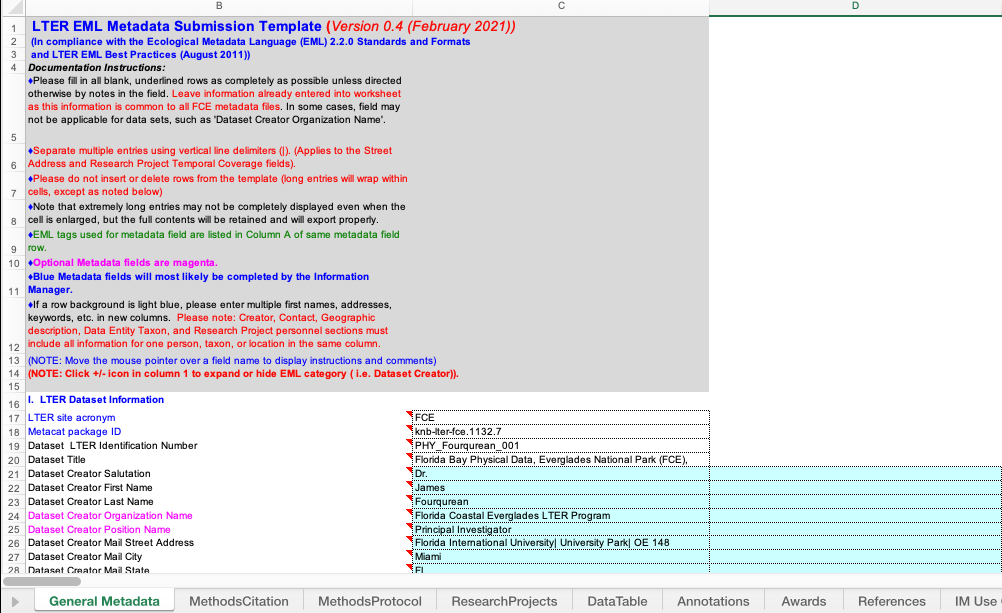
Task: Select row 17 header
Action: coord(13,418)
